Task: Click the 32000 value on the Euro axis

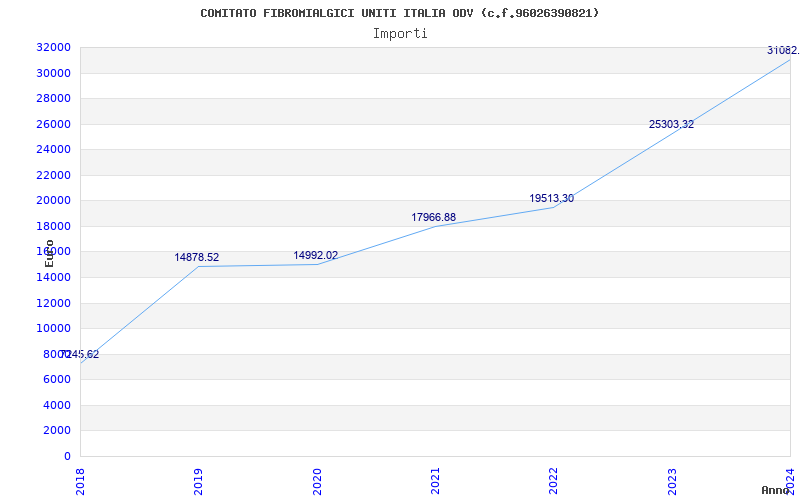Action: coord(53,47)
